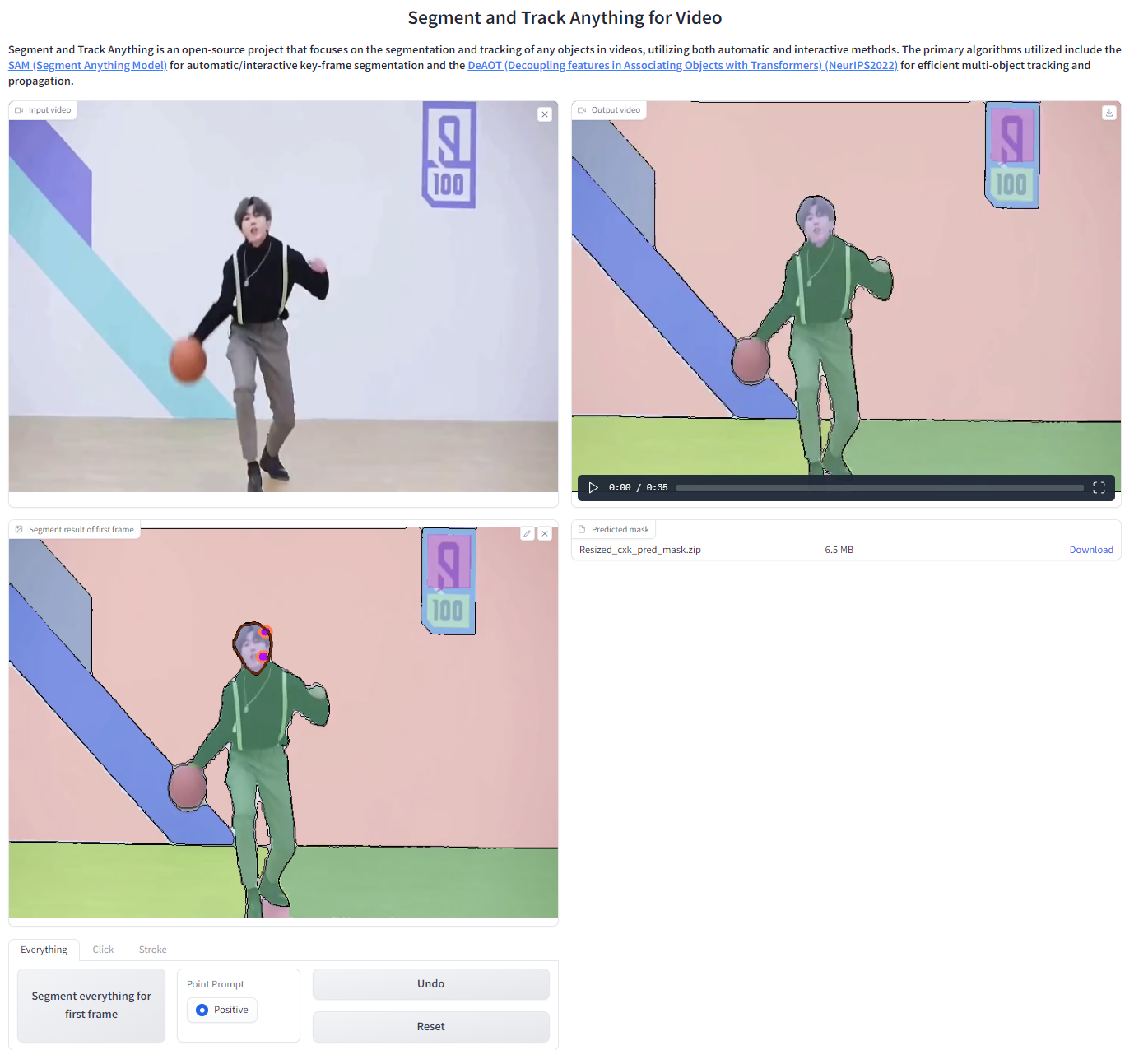Select the Positive point prompt option
The height and width of the screenshot is (1050, 1148).
202,1010
